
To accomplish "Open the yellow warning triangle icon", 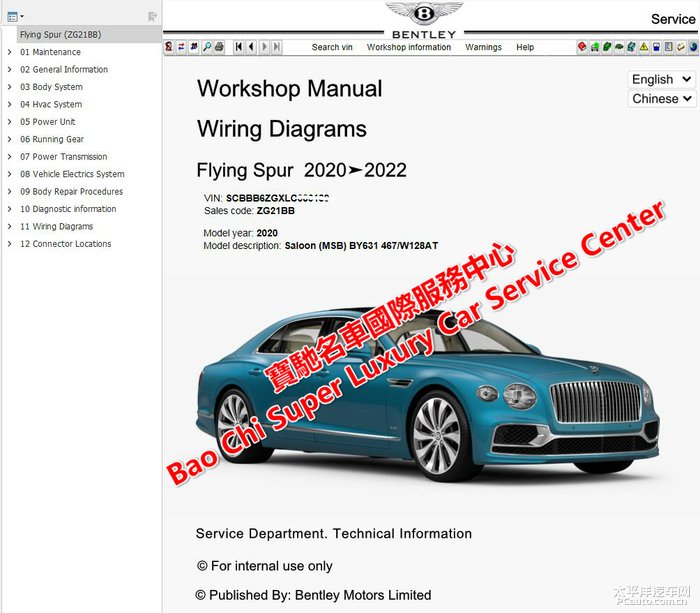I will pyautogui.click(x=644, y=46).
